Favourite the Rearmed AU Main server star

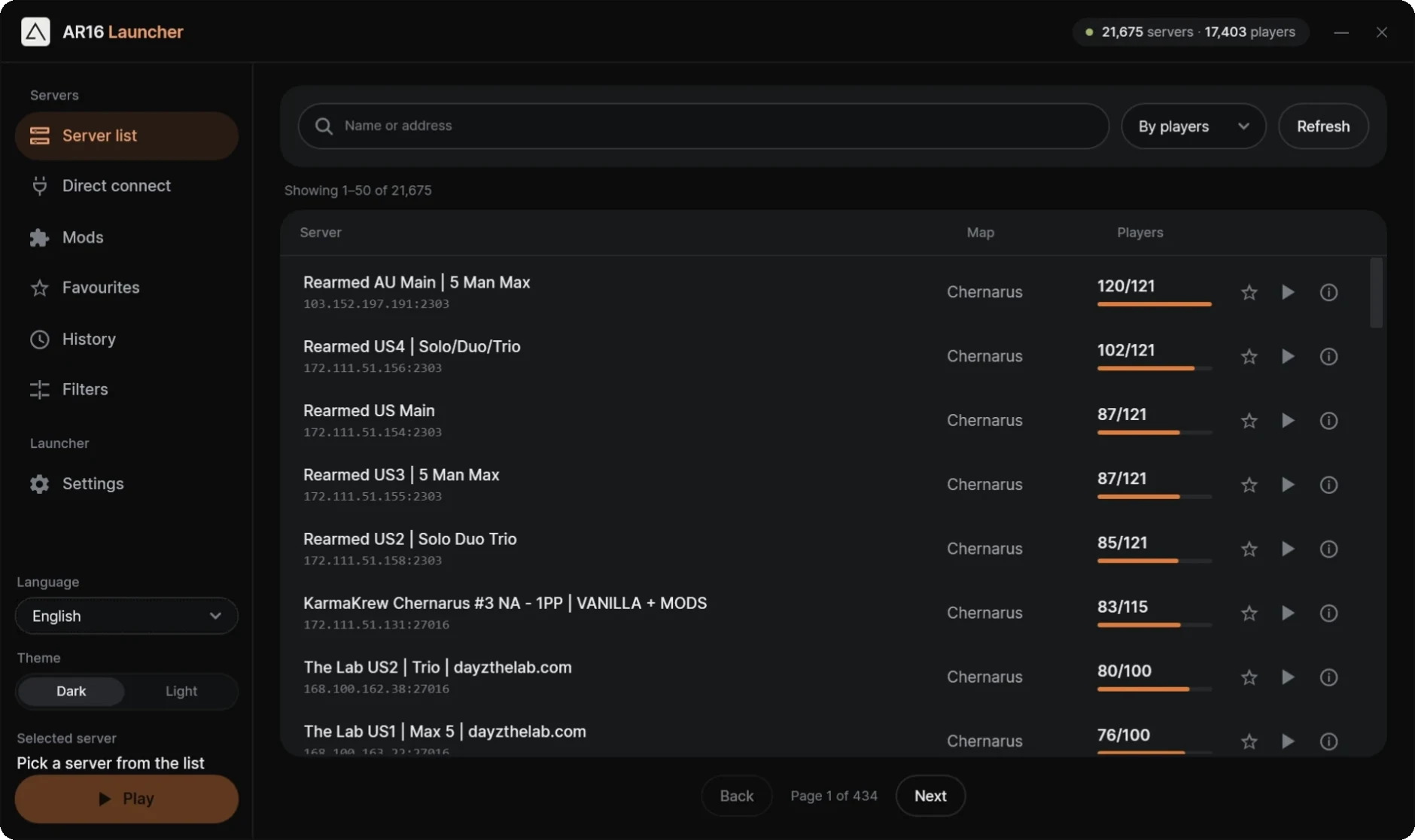click(x=1249, y=292)
